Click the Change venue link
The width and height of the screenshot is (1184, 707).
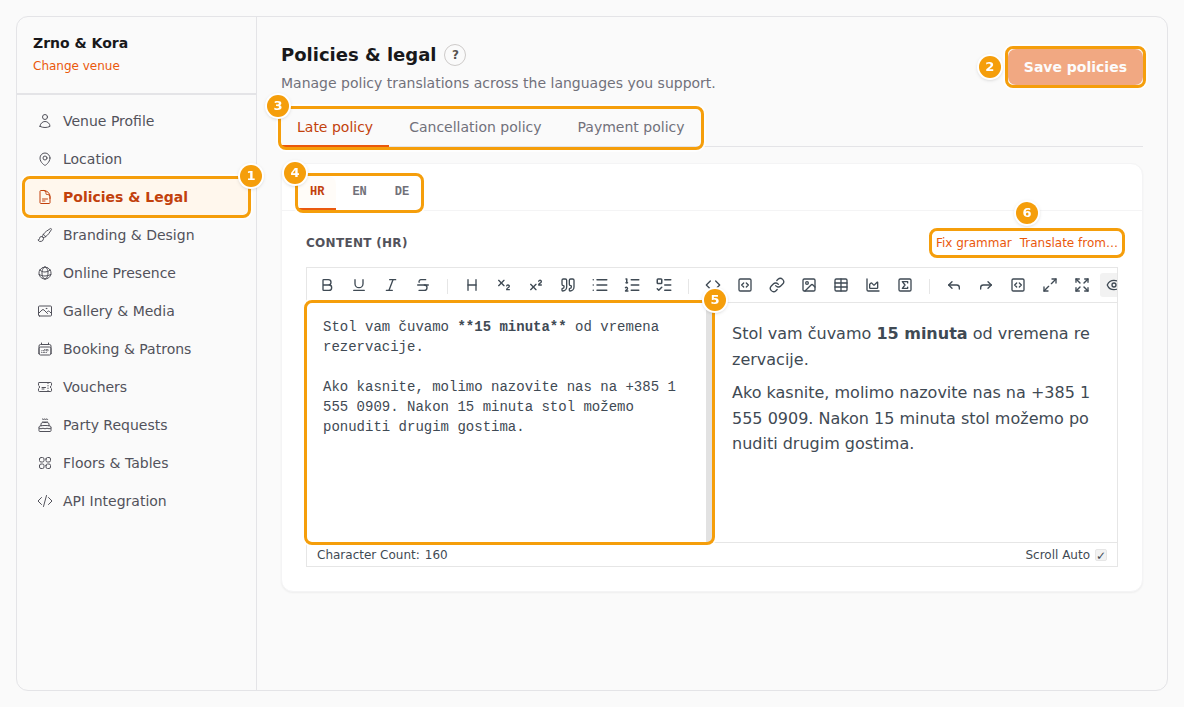click(76, 66)
